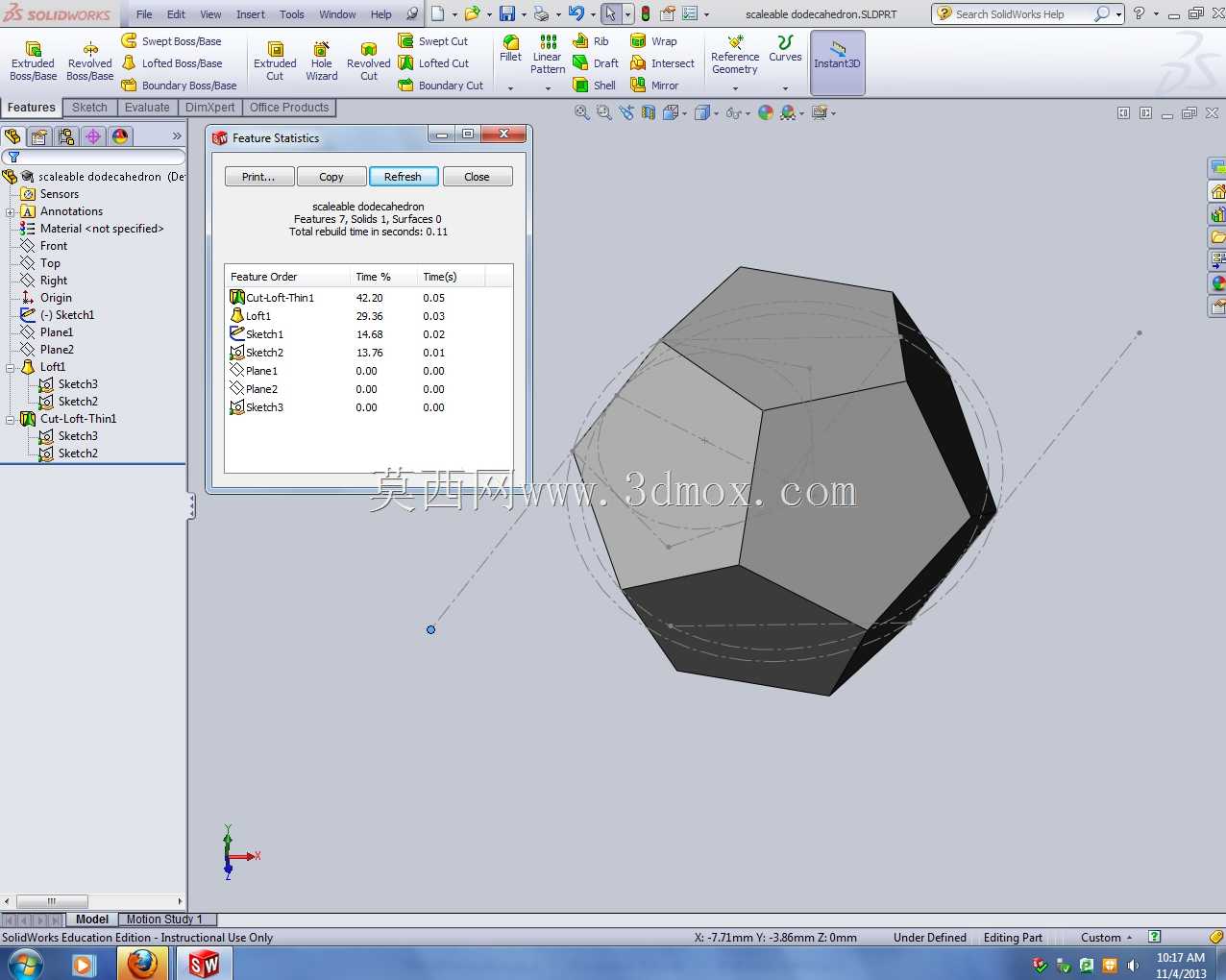Image resolution: width=1226 pixels, height=980 pixels.
Task: Collapse the Loft1 feature node
Action: coord(10,367)
